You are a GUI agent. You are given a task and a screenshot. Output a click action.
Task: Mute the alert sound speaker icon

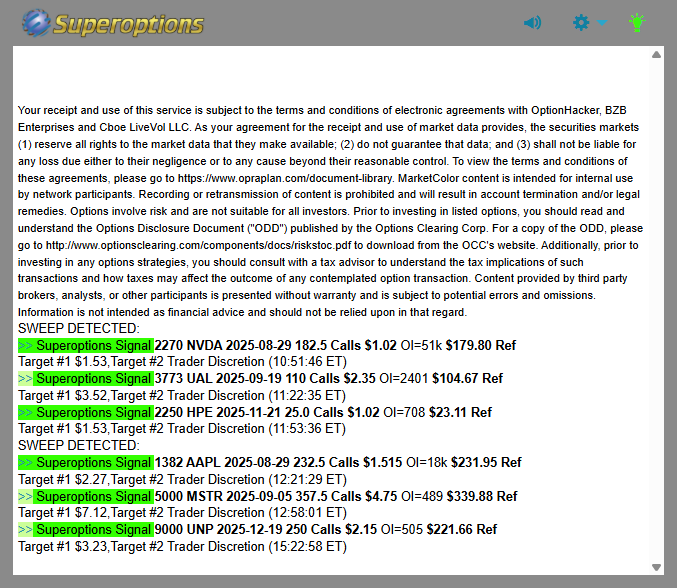[x=533, y=22]
